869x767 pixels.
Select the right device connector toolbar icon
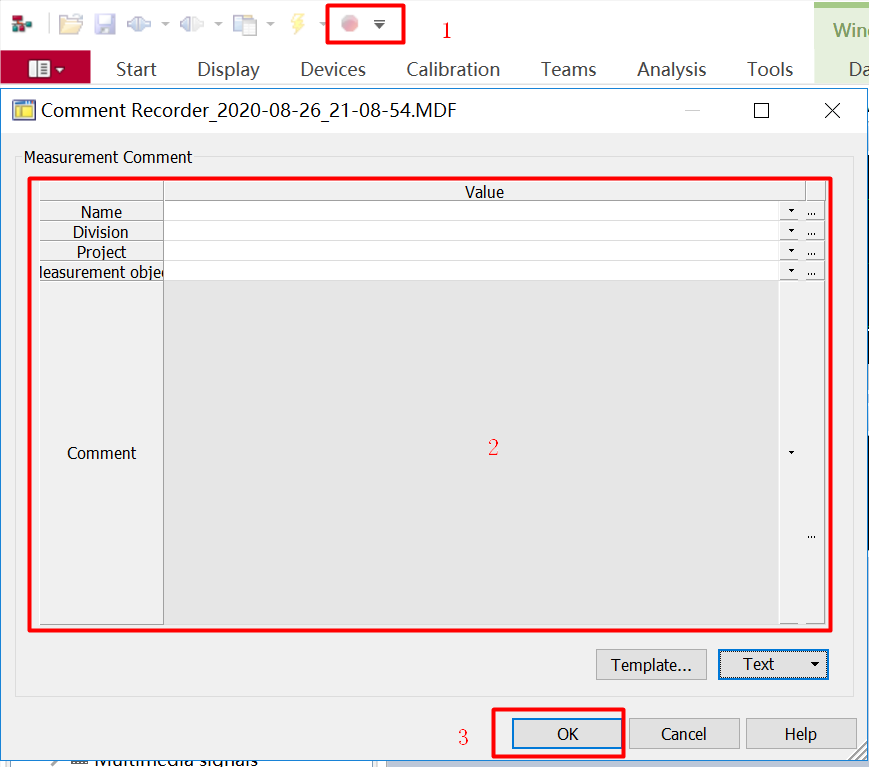click(x=190, y=24)
